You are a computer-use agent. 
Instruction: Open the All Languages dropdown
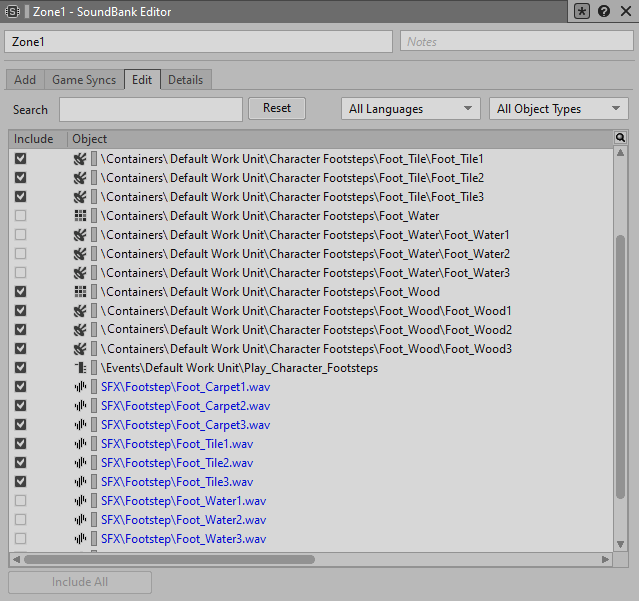click(x=410, y=109)
